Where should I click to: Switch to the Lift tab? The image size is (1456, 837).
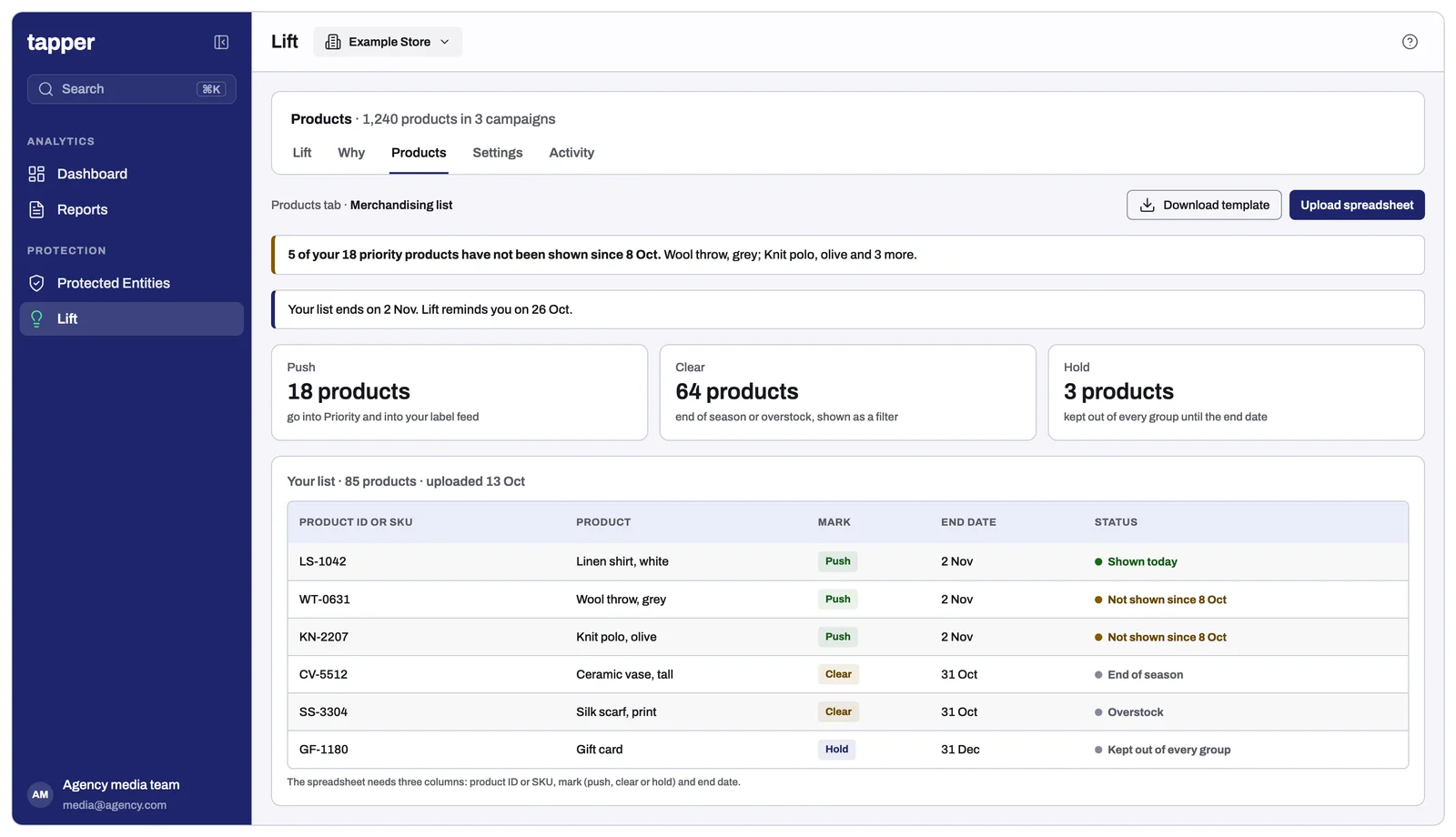coord(302,153)
